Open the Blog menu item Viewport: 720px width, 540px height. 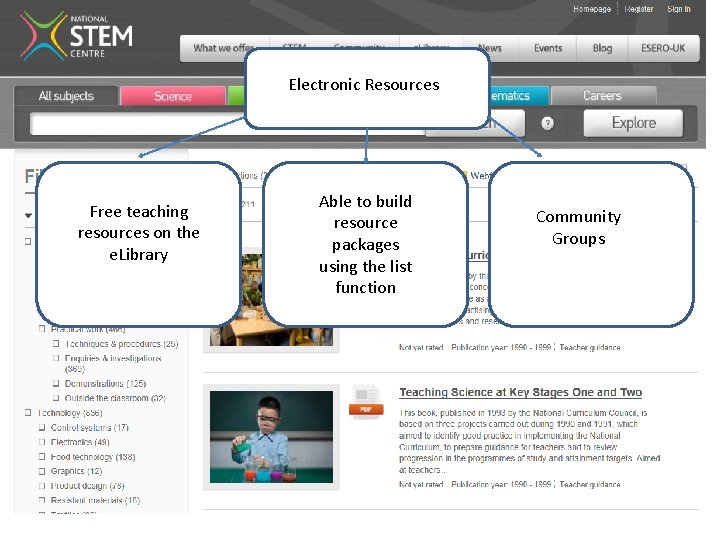click(x=602, y=48)
